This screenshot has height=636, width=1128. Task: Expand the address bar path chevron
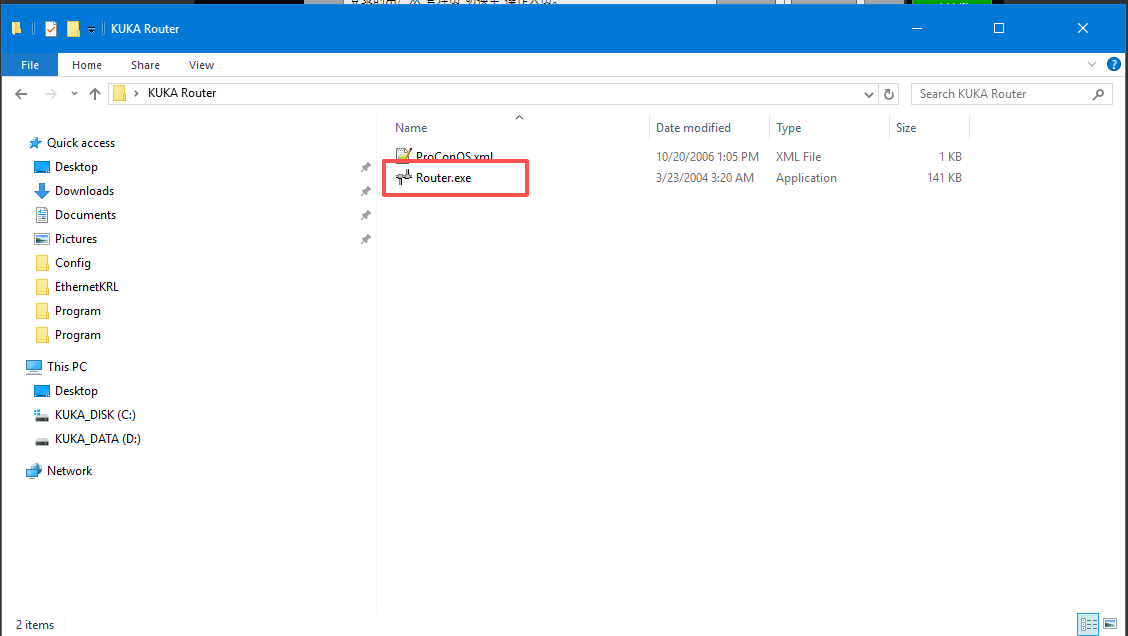coord(136,94)
